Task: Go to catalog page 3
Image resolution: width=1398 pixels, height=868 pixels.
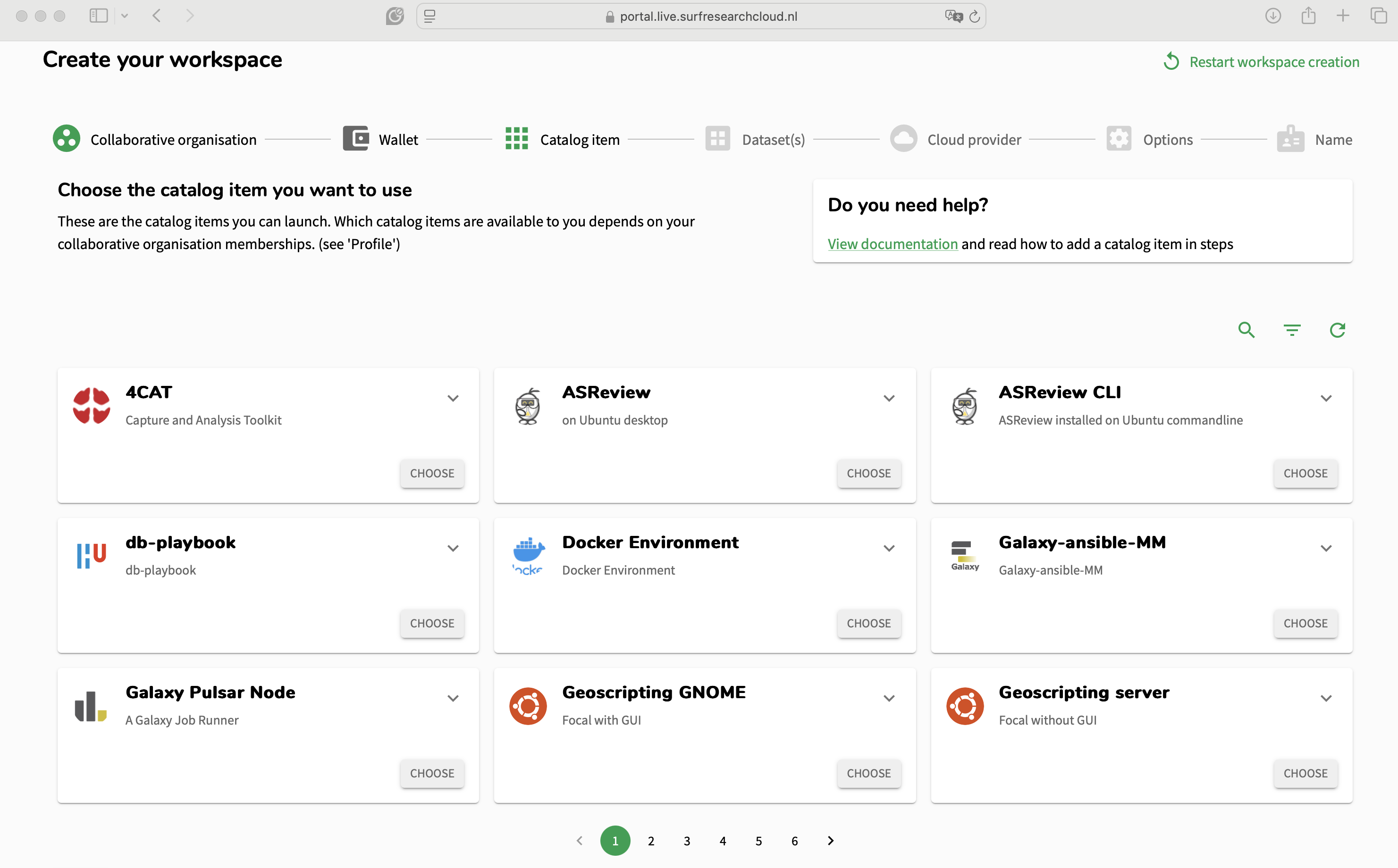Action: (687, 841)
